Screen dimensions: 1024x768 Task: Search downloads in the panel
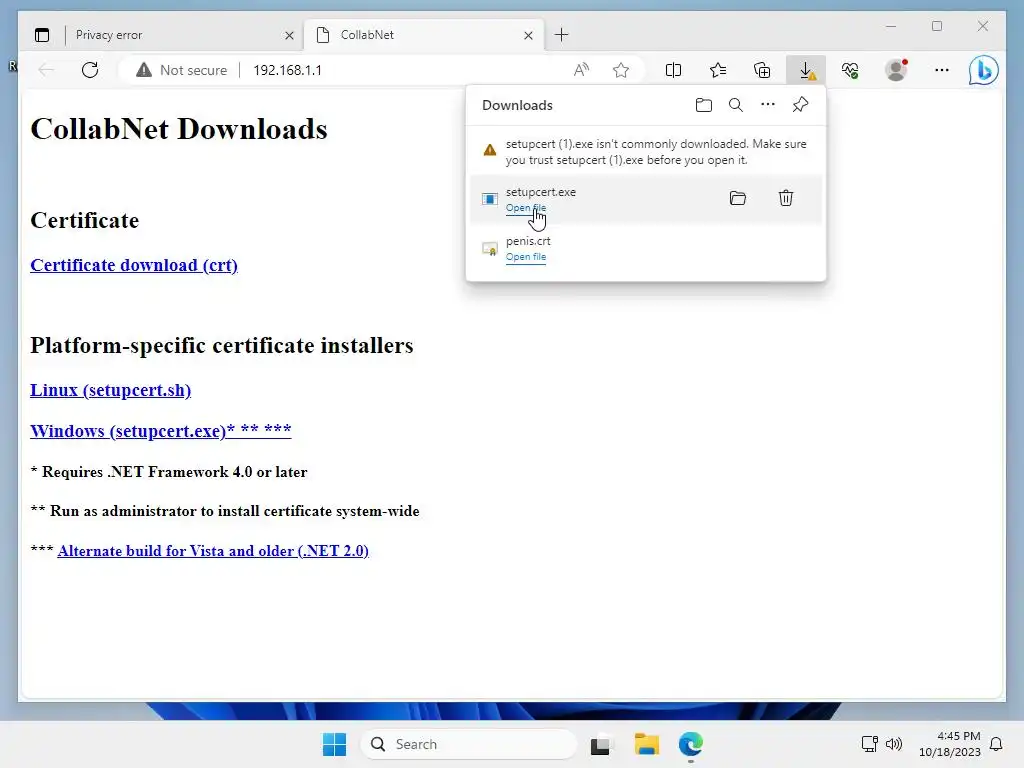[x=736, y=105]
